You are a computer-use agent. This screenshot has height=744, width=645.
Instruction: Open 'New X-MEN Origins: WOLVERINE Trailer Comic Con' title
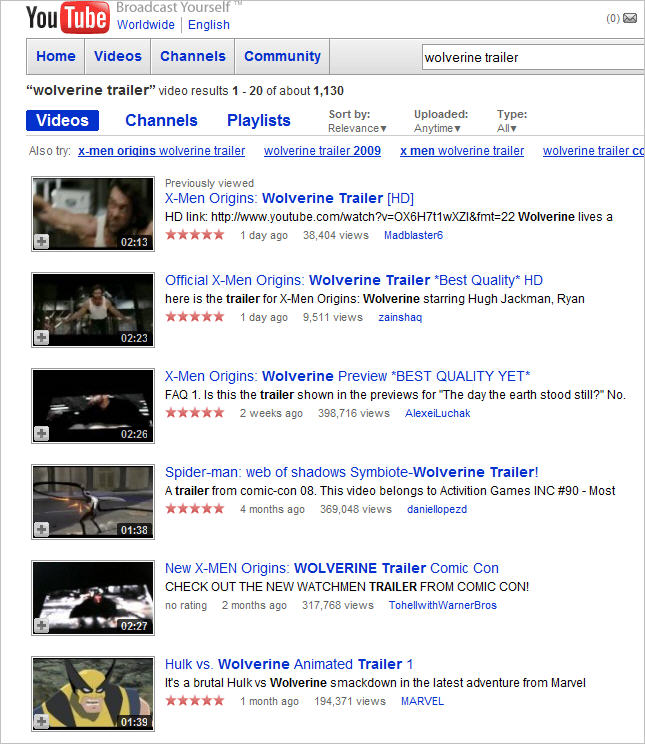[332, 568]
